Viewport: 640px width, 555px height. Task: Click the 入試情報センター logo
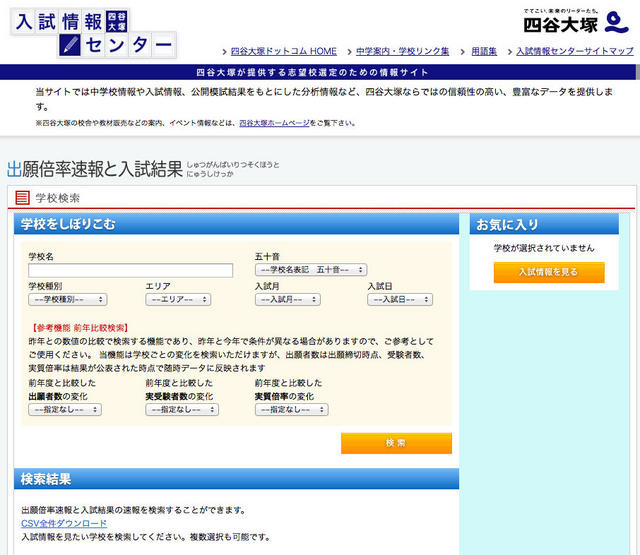[x=93, y=33]
